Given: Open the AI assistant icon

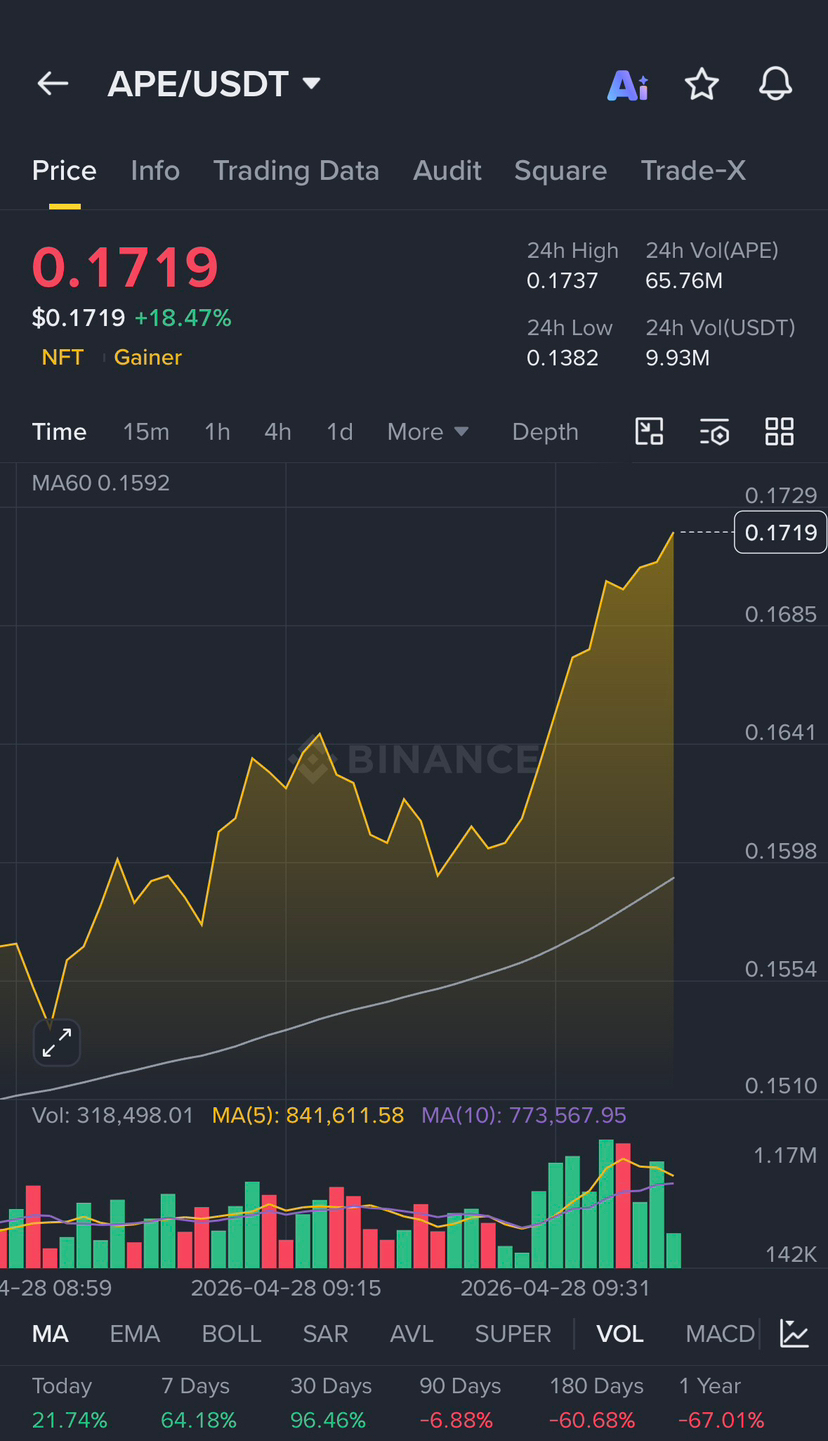Looking at the screenshot, I should click(628, 85).
